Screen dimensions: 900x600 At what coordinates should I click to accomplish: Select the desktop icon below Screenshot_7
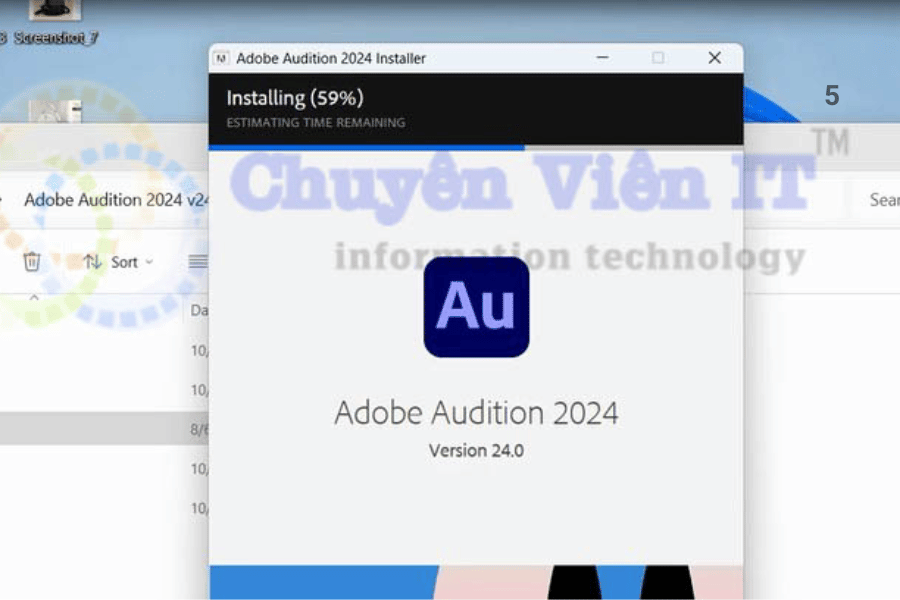click(x=55, y=110)
